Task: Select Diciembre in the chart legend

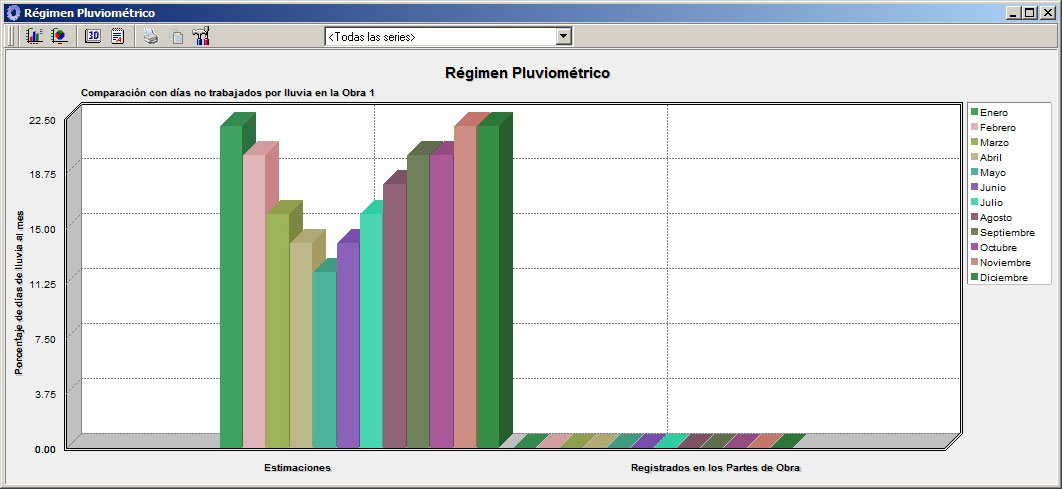Action: click(1003, 277)
